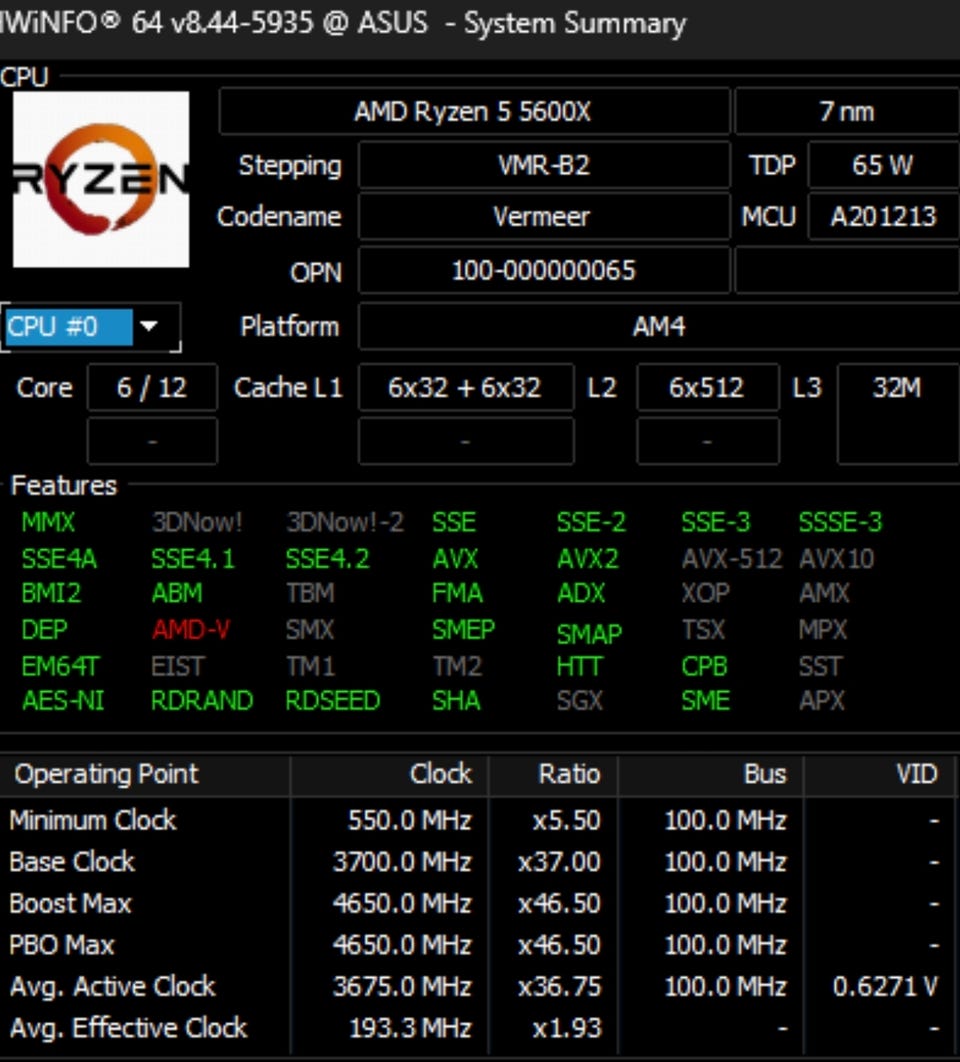Screen dimensions: 960x1062
Task: Click the 0.6271 V VID value
Action: point(885,987)
